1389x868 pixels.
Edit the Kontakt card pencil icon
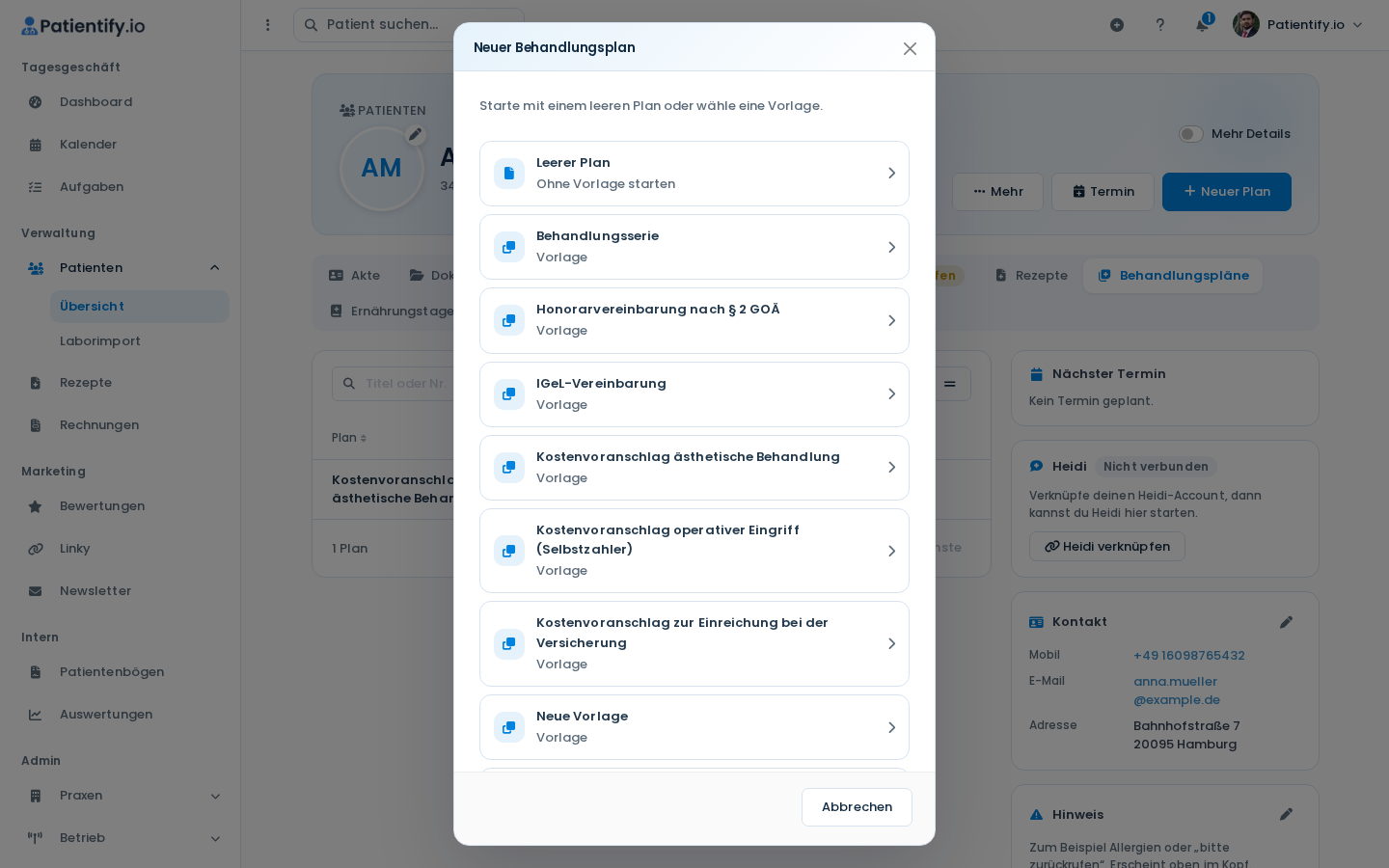point(1286,623)
